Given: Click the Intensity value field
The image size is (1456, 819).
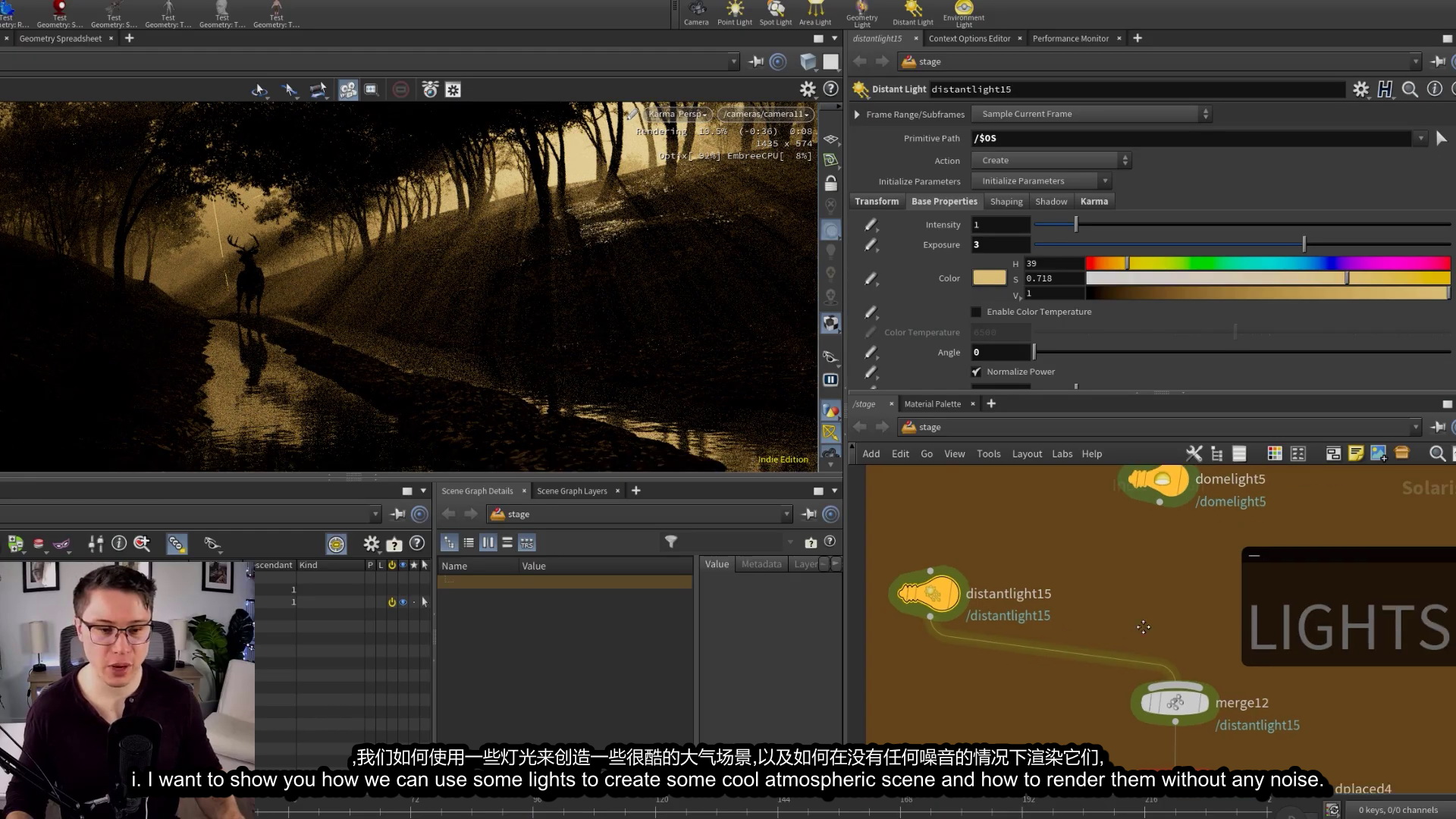Looking at the screenshot, I should click(1001, 224).
